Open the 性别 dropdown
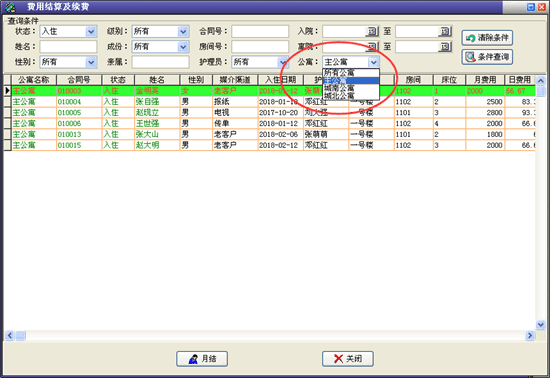The height and width of the screenshot is (378, 550). coord(91,62)
